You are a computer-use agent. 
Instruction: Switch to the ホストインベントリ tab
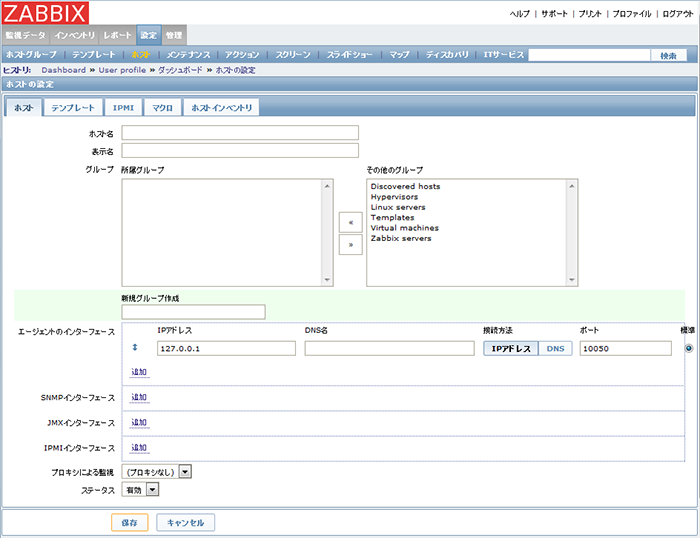point(221,108)
